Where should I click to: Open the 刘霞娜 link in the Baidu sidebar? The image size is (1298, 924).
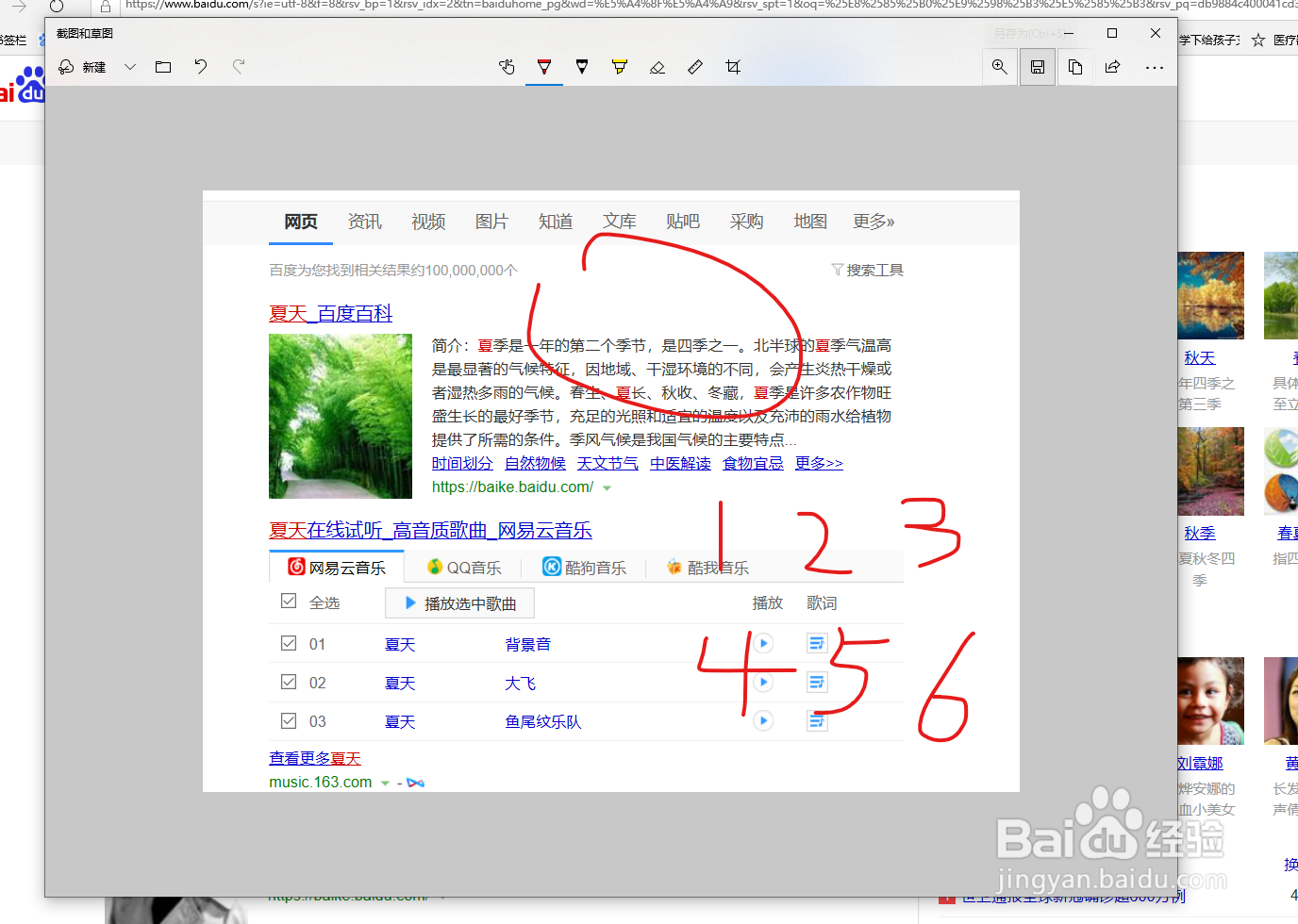tap(1201, 763)
